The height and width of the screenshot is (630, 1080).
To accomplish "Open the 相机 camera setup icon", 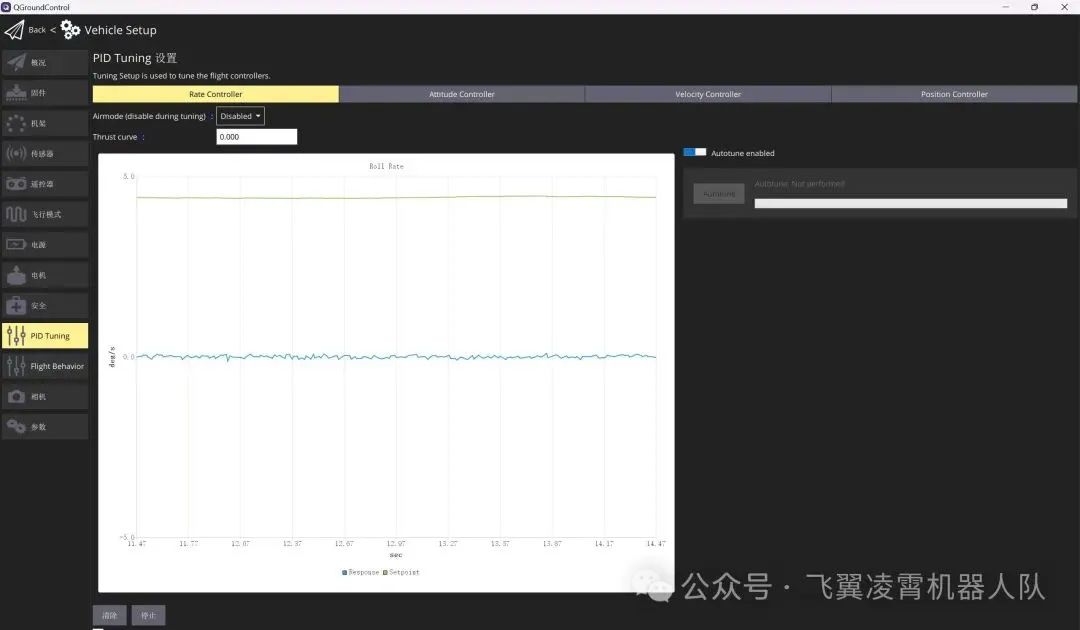I will pyautogui.click(x=16, y=397).
